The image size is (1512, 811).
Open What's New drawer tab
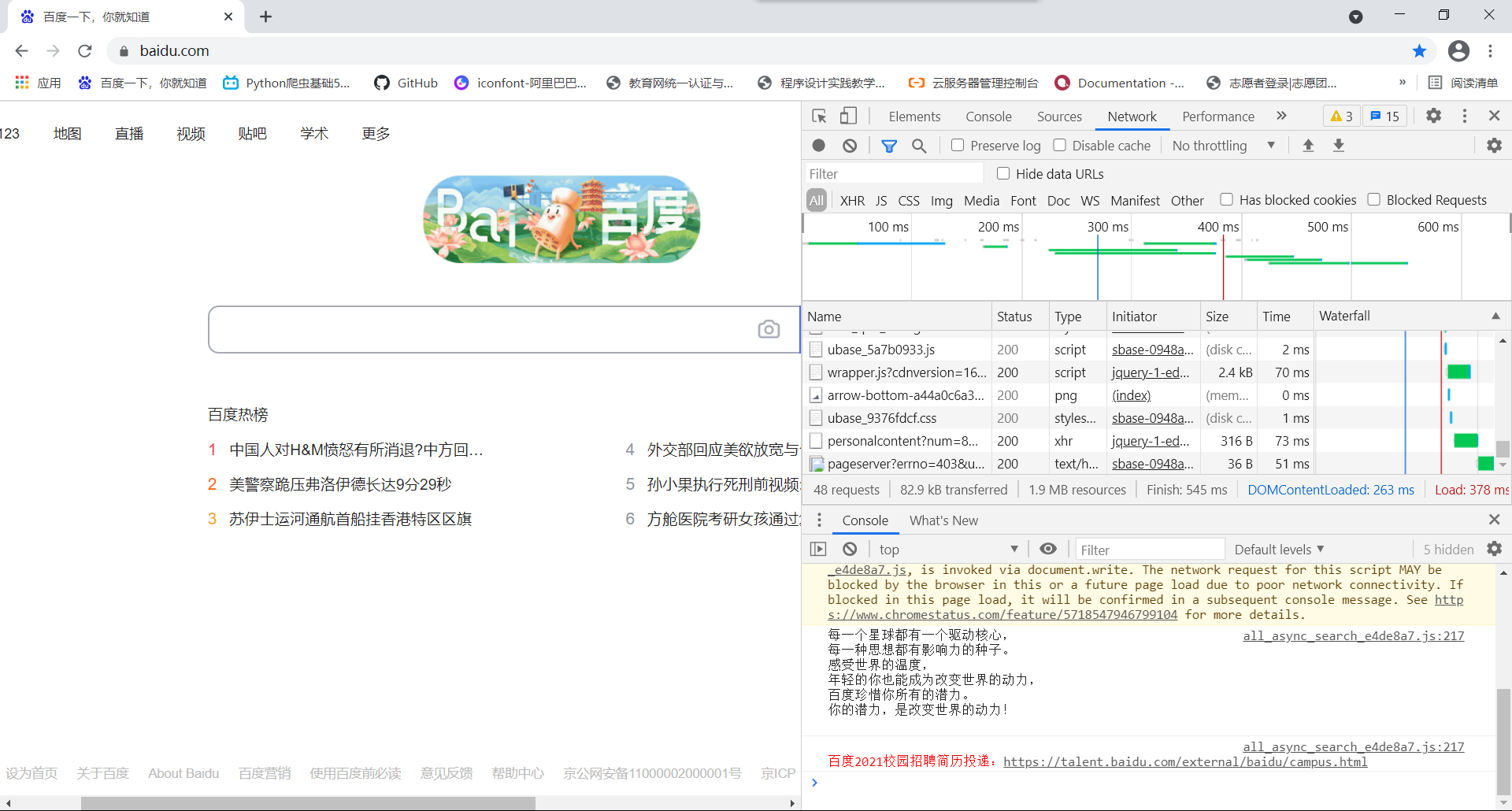(x=943, y=520)
